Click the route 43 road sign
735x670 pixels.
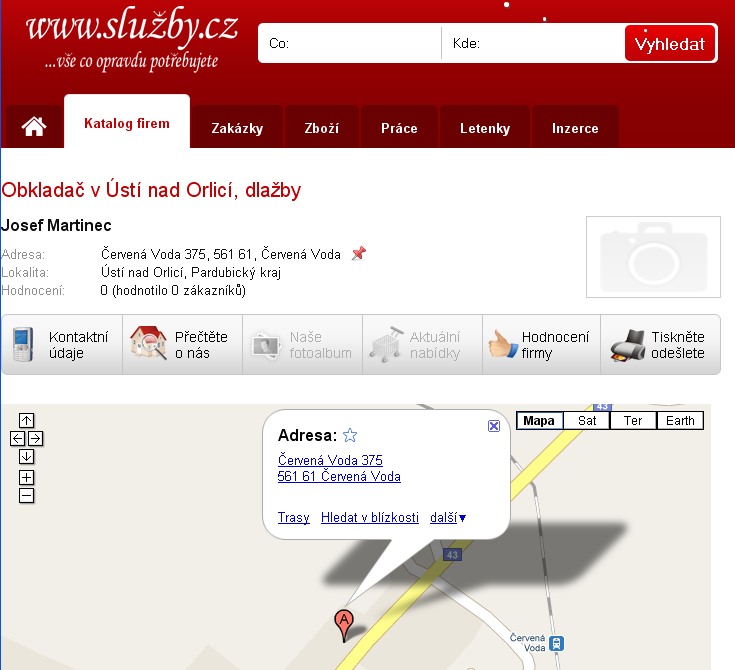tap(452, 555)
